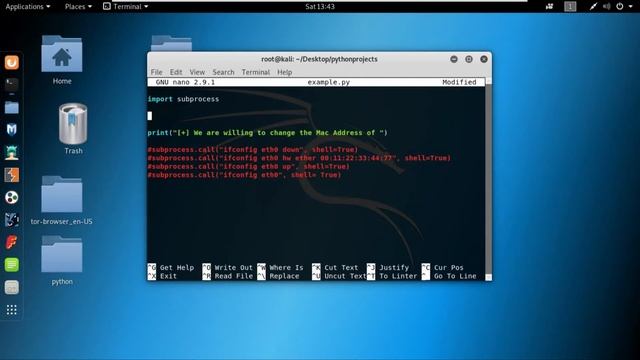640x360 pixels.
Task: Click the 'Where Is' nano shortcut
Action: pos(280,268)
